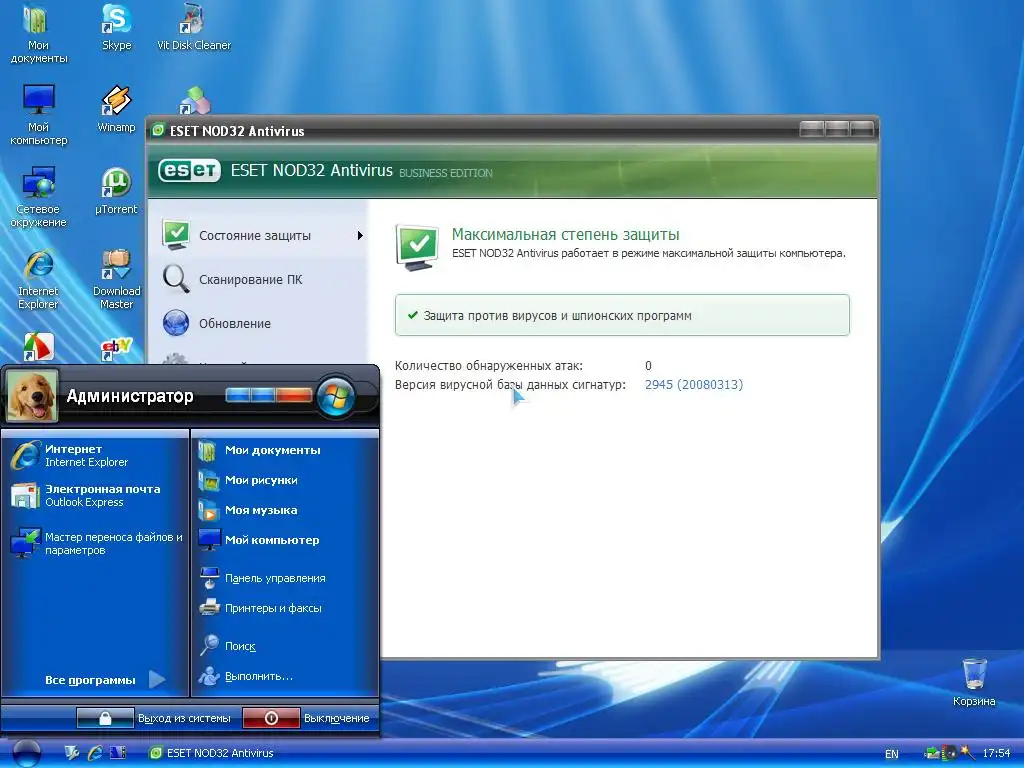Click the Выход из системы button
1024x768 pixels.
click(154, 718)
